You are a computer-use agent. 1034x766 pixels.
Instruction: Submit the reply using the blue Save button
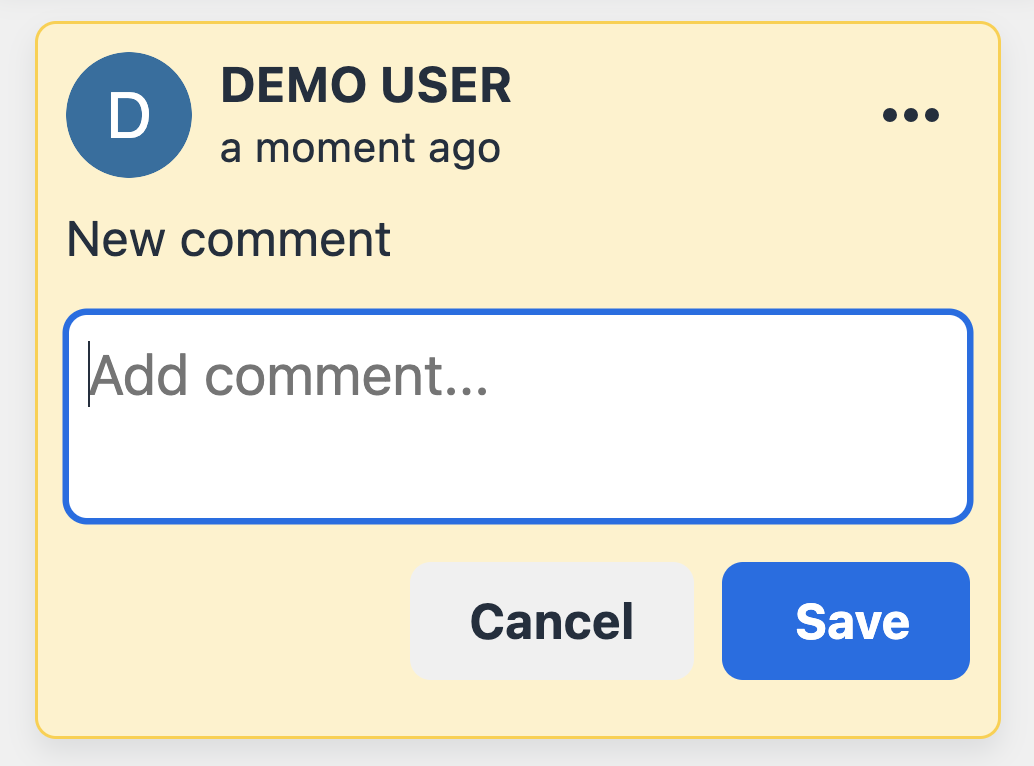[x=846, y=621]
